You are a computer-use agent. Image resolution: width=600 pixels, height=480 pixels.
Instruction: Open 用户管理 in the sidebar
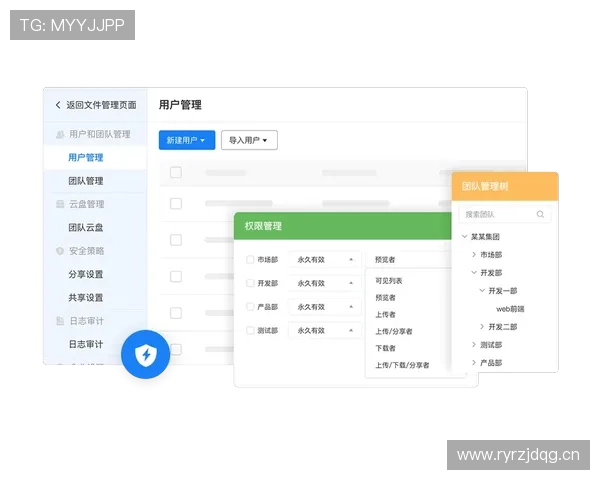point(86,158)
